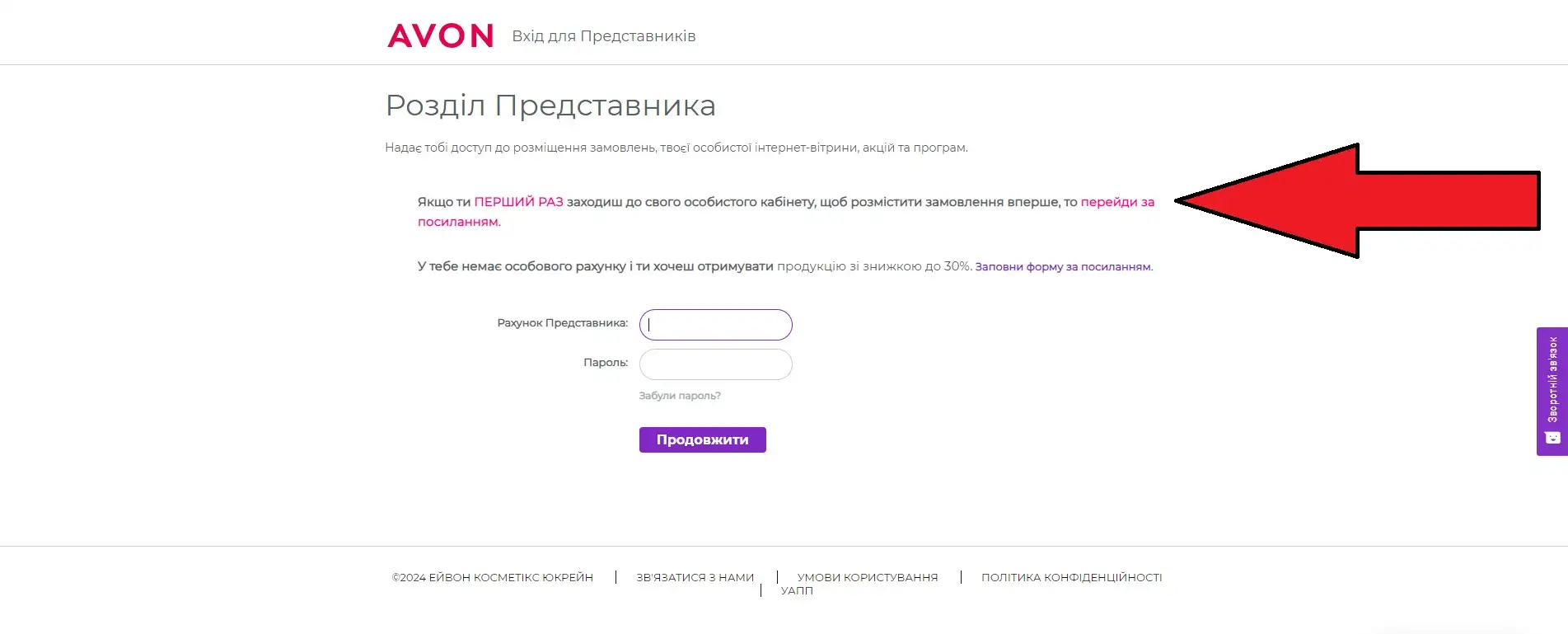Click the Розділ Представника page heading

(x=550, y=106)
